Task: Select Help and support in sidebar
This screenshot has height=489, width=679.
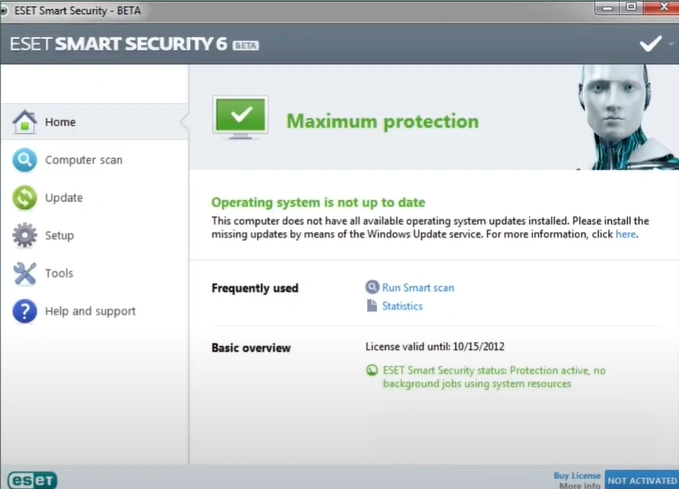Action: point(90,311)
